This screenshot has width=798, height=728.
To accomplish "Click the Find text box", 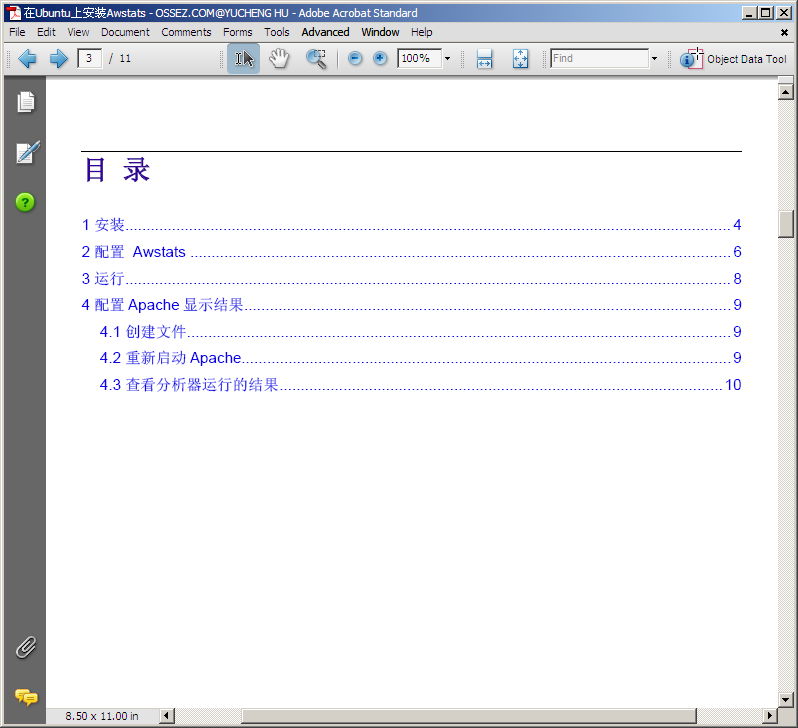I will (x=600, y=59).
